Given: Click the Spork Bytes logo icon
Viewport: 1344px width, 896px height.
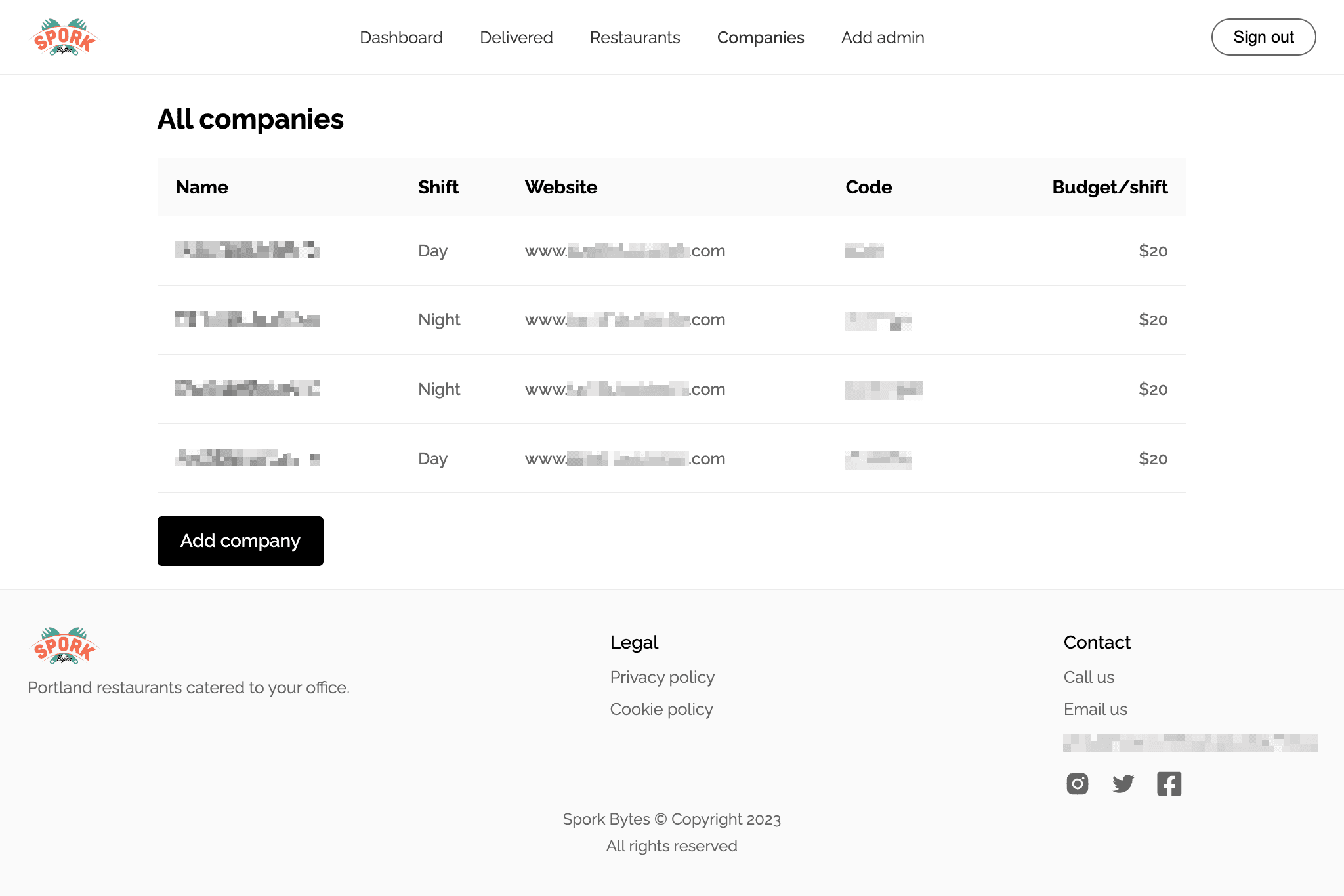Looking at the screenshot, I should point(66,37).
